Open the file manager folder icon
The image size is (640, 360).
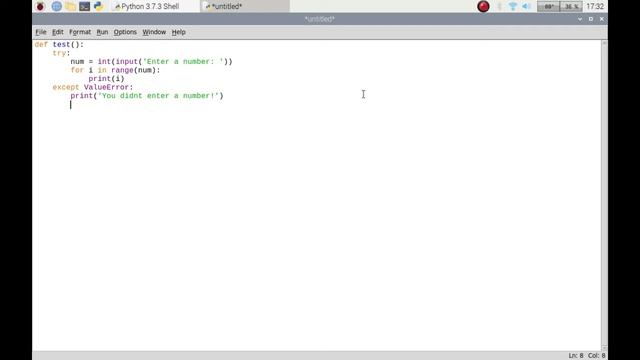[x=71, y=7]
